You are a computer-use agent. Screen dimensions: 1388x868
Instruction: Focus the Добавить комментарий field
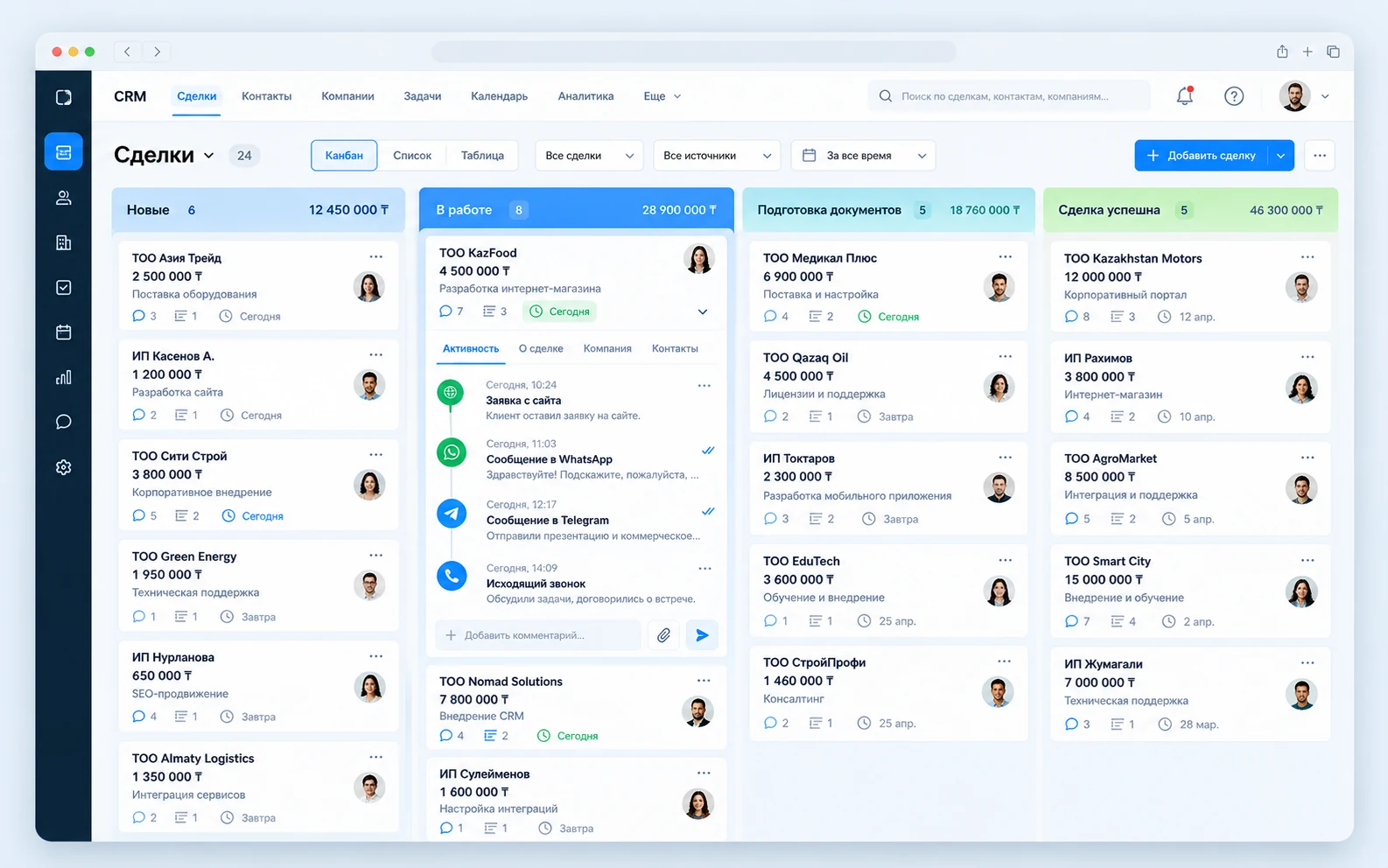[538, 635]
